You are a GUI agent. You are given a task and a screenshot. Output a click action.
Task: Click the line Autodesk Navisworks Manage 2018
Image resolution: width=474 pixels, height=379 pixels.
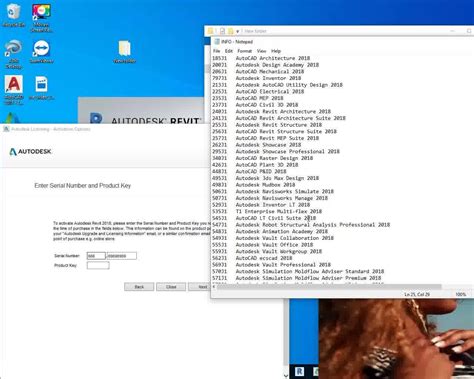(270, 198)
